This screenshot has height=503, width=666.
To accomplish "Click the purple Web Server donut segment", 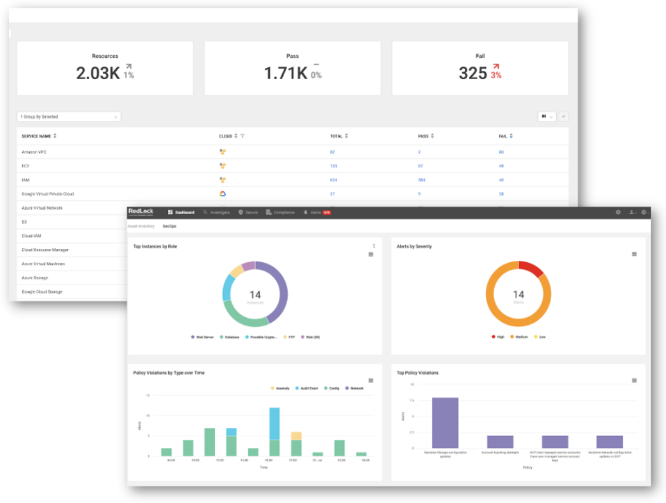I will tap(282, 291).
